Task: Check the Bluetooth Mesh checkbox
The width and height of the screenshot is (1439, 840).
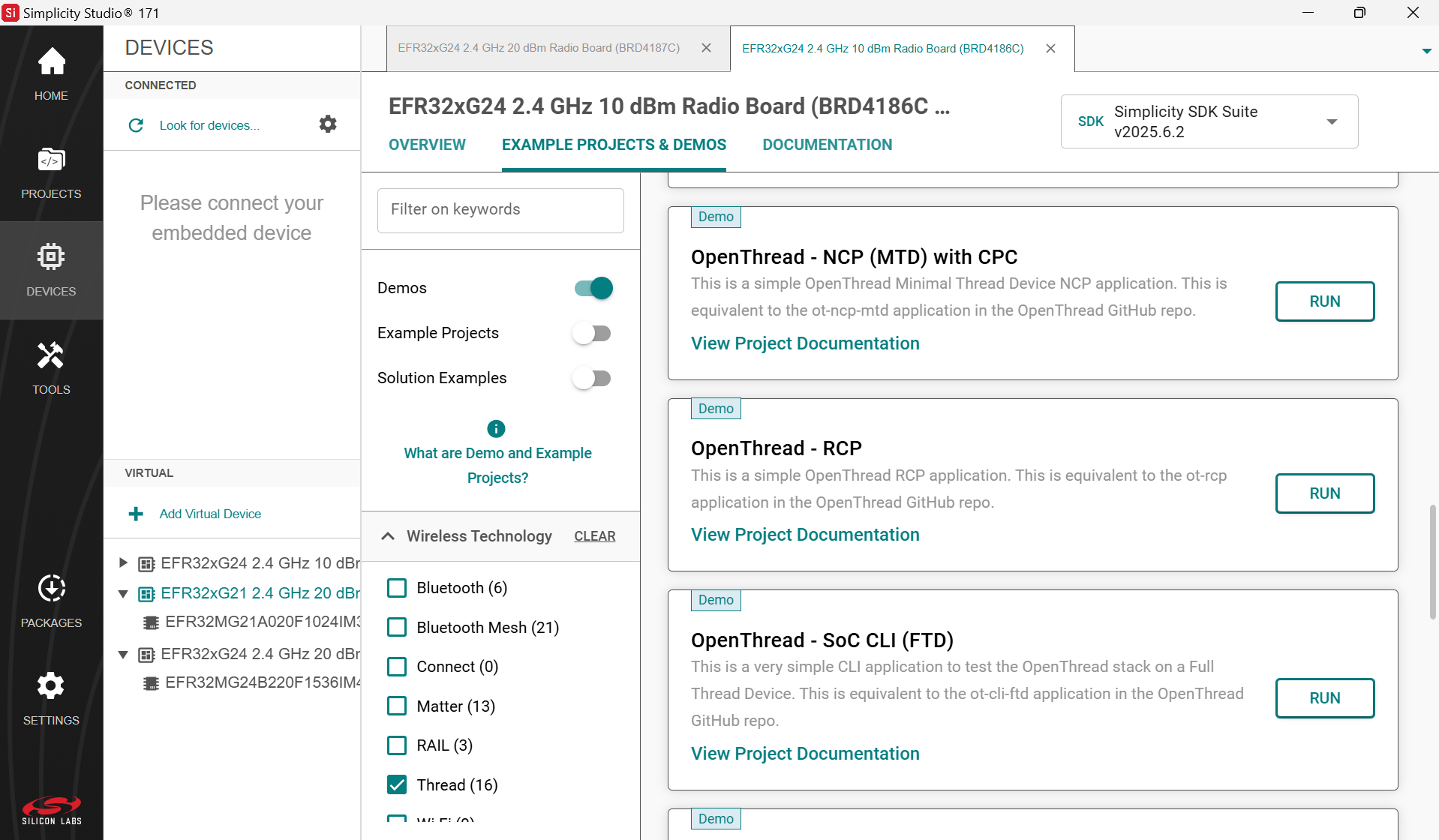Action: coord(397,627)
